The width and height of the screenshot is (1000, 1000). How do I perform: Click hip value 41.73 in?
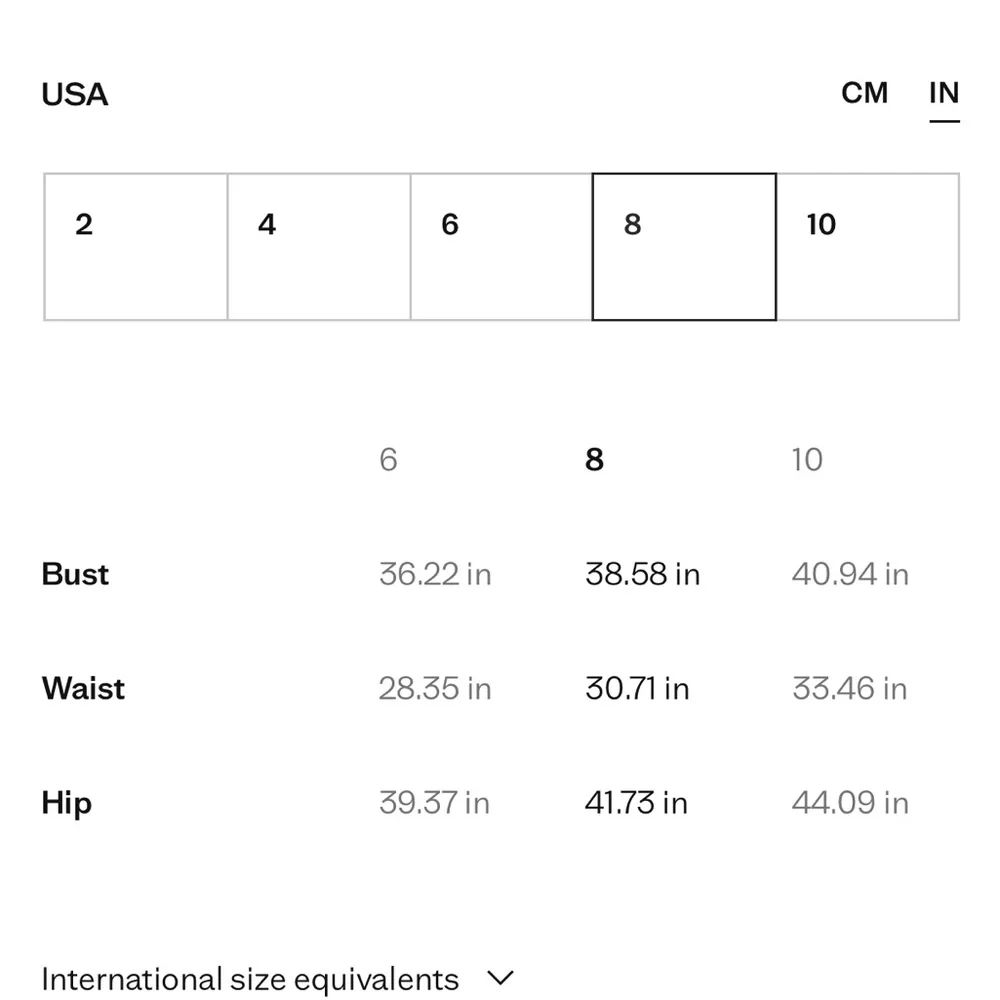click(x=636, y=803)
